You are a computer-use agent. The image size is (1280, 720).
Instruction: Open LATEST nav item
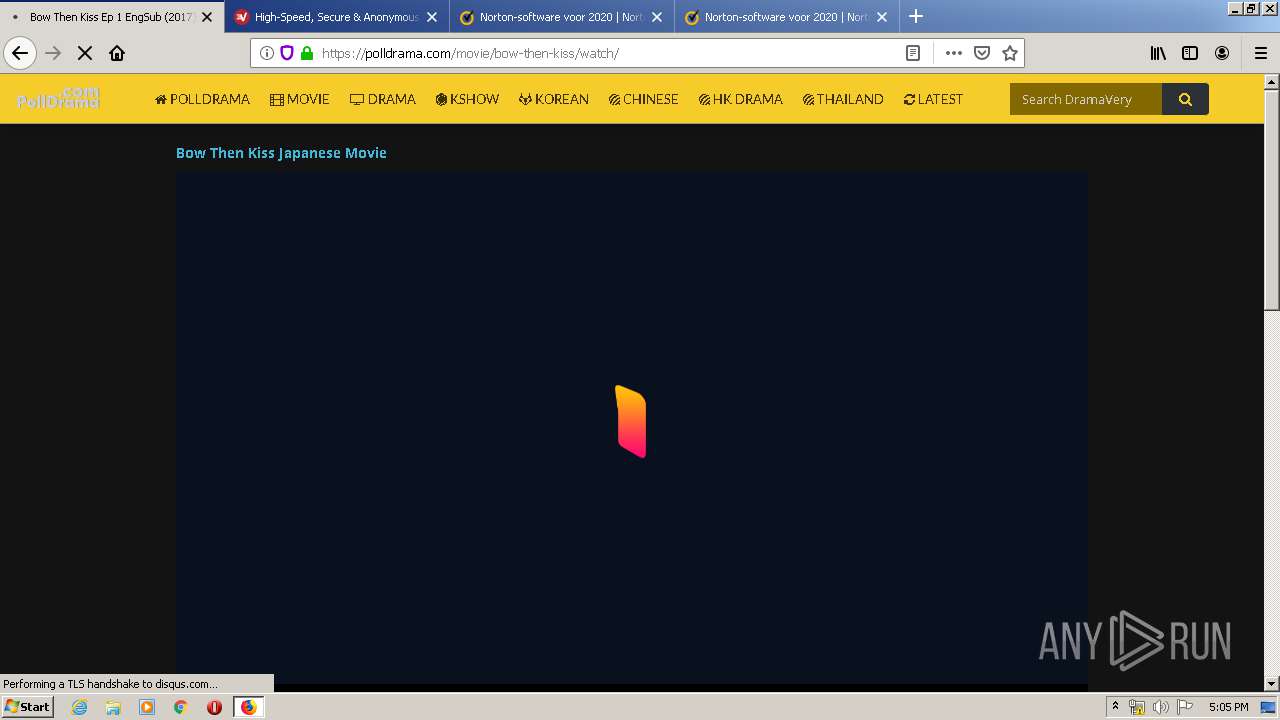pyautogui.click(x=933, y=99)
